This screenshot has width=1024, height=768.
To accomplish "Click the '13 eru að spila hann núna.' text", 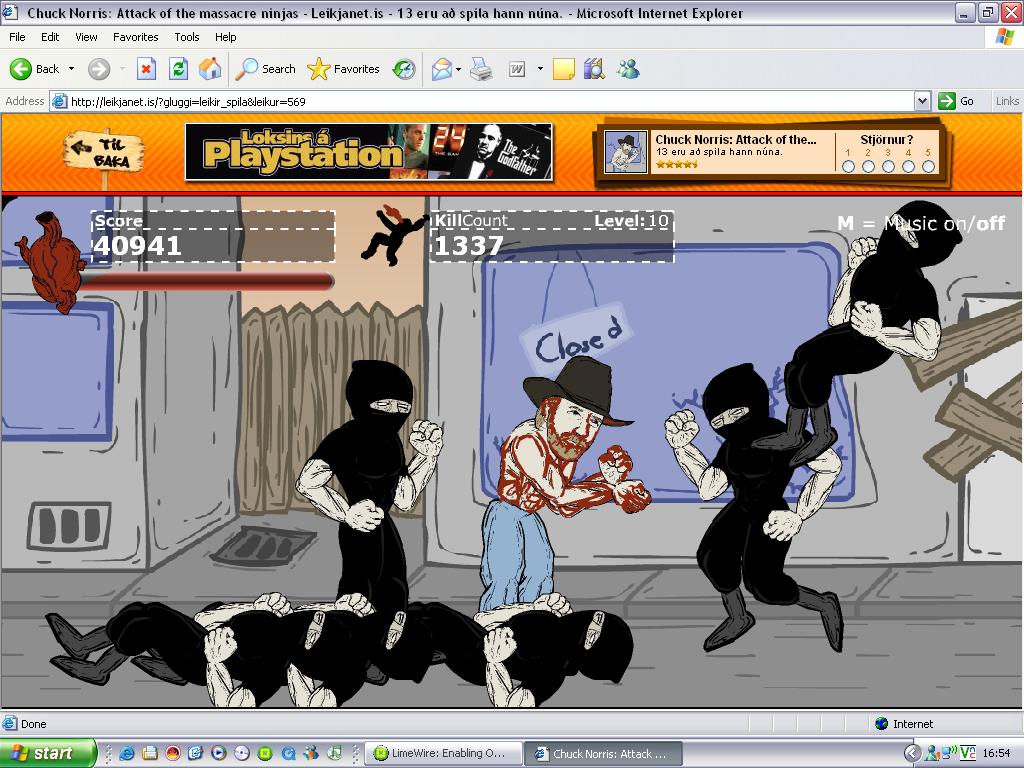I will (x=718, y=152).
